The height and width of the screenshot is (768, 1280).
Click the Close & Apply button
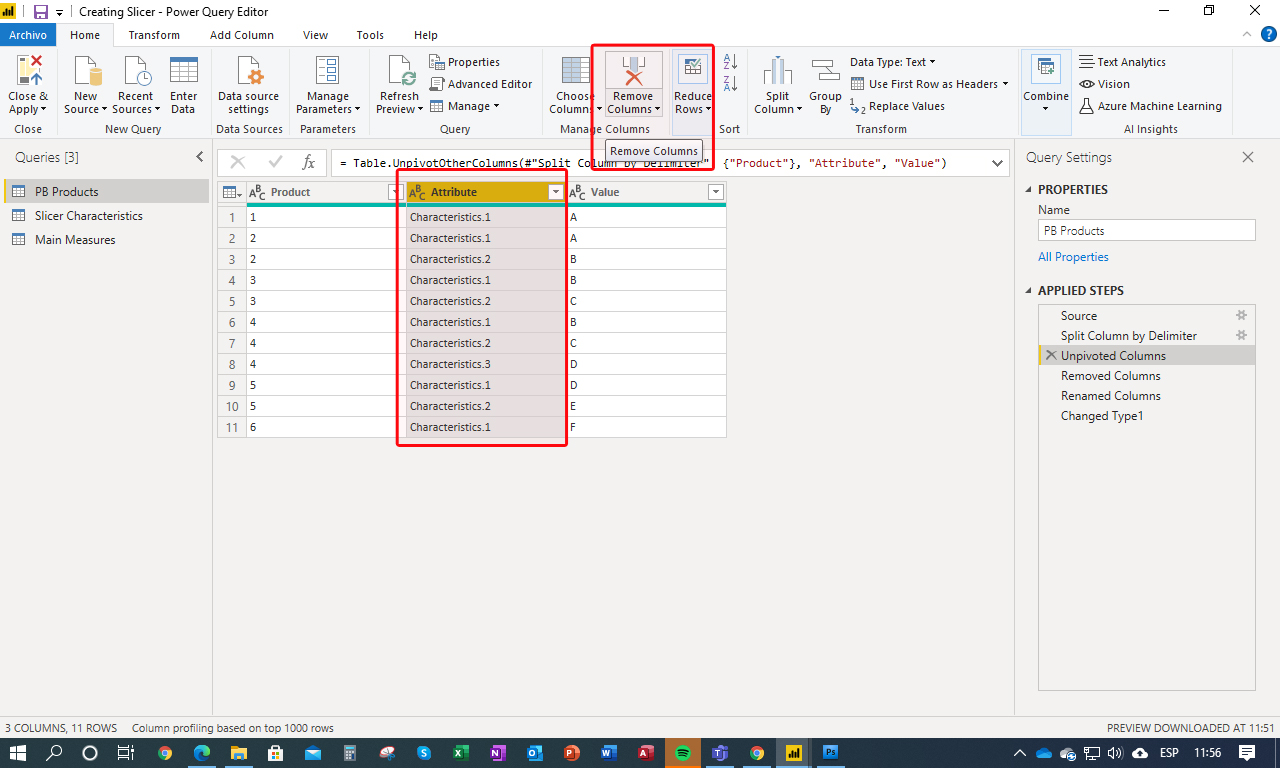click(x=28, y=85)
